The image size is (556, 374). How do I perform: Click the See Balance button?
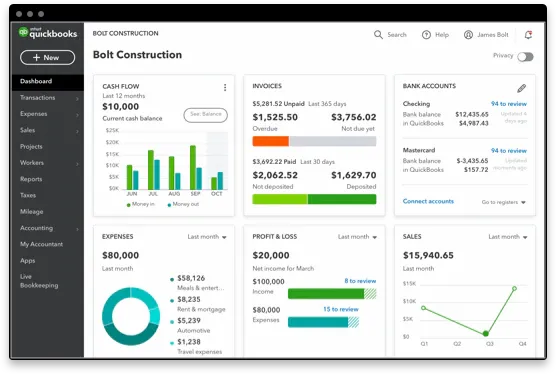point(206,115)
